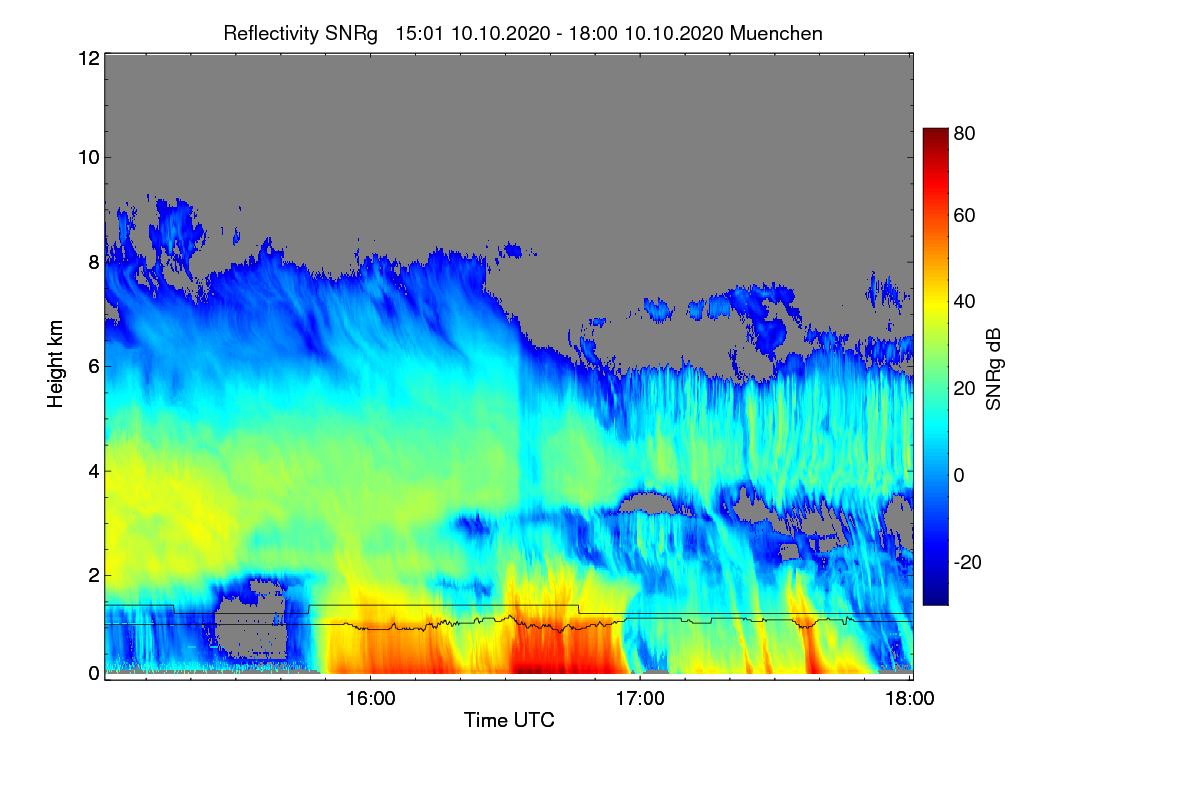Screen dimensions: 1200x800
Task: Click the height axis label '4'
Action: [94, 470]
